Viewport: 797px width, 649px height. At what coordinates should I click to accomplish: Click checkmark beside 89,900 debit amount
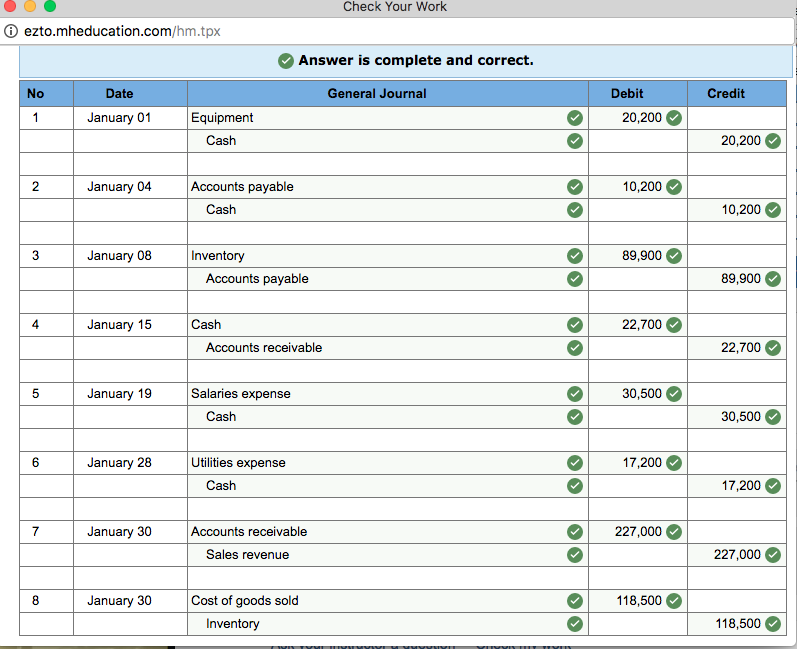(x=674, y=256)
